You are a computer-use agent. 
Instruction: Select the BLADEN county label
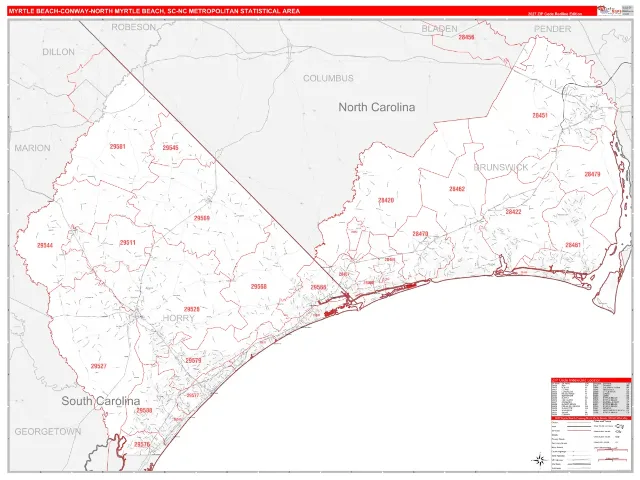tap(439, 29)
